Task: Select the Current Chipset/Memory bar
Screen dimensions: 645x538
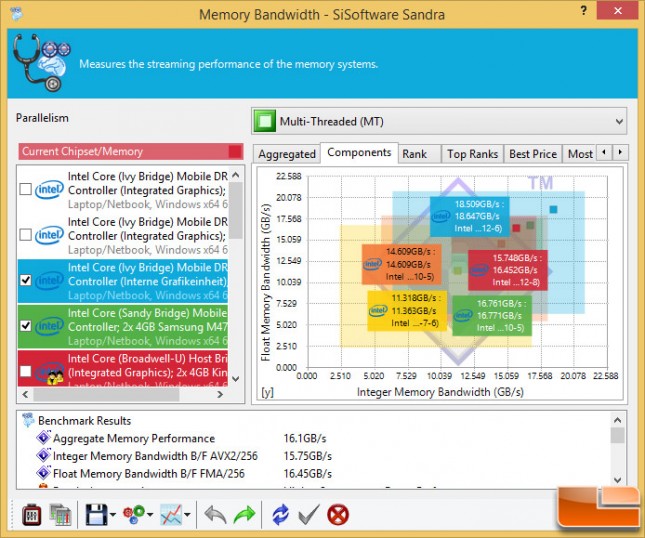Action: (x=131, y=151)
